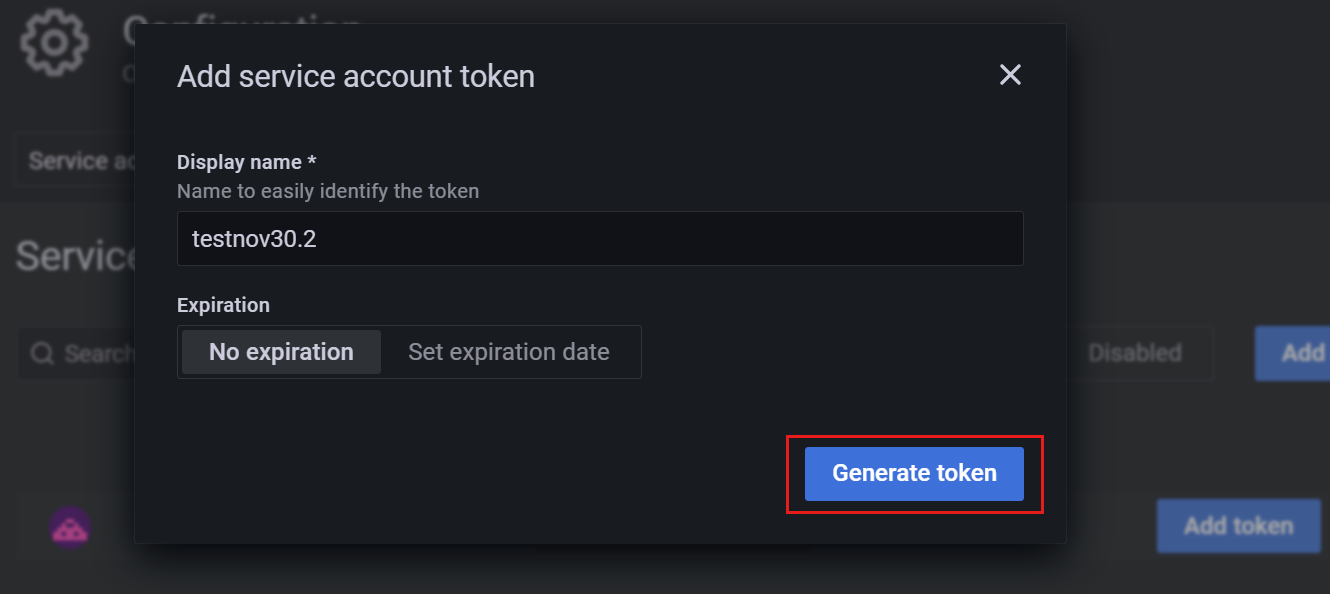1330x594 pixels.
Task: Click the blurred Add token button
Action: click(1238, 526)
